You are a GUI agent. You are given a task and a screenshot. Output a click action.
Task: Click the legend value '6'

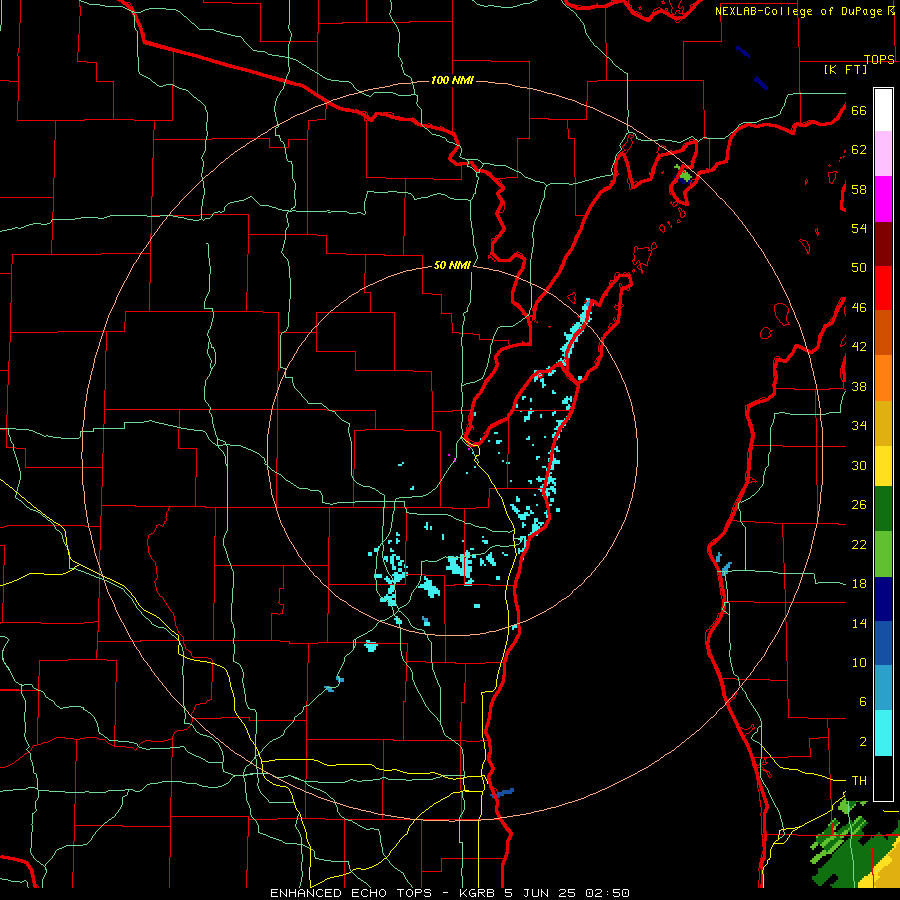(862, 702)
